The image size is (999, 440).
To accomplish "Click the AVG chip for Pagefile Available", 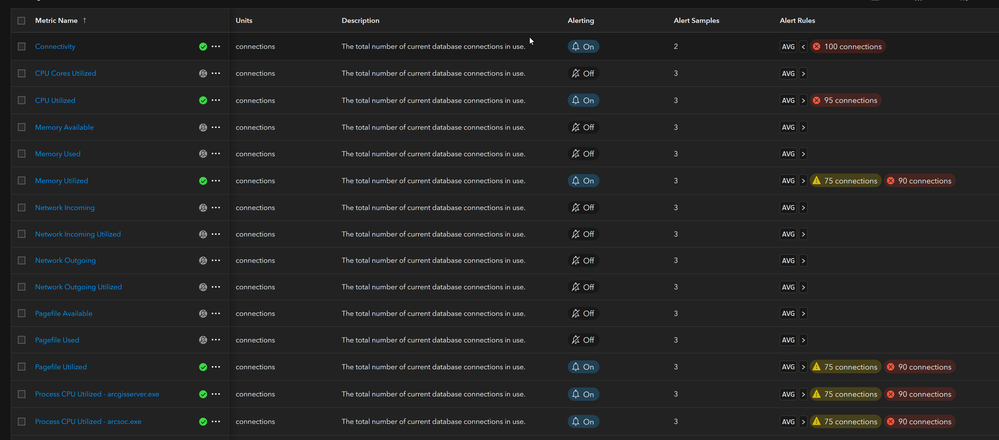I will point(788,314).
